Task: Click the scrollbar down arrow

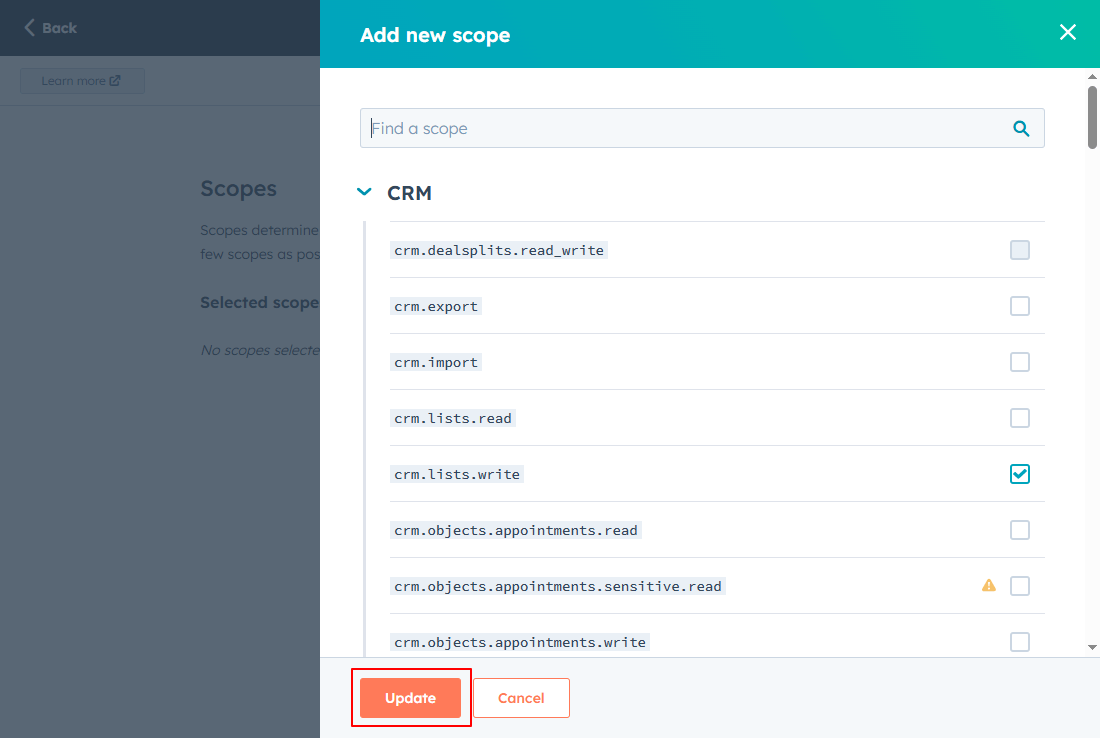Action: coord(1092,648)
